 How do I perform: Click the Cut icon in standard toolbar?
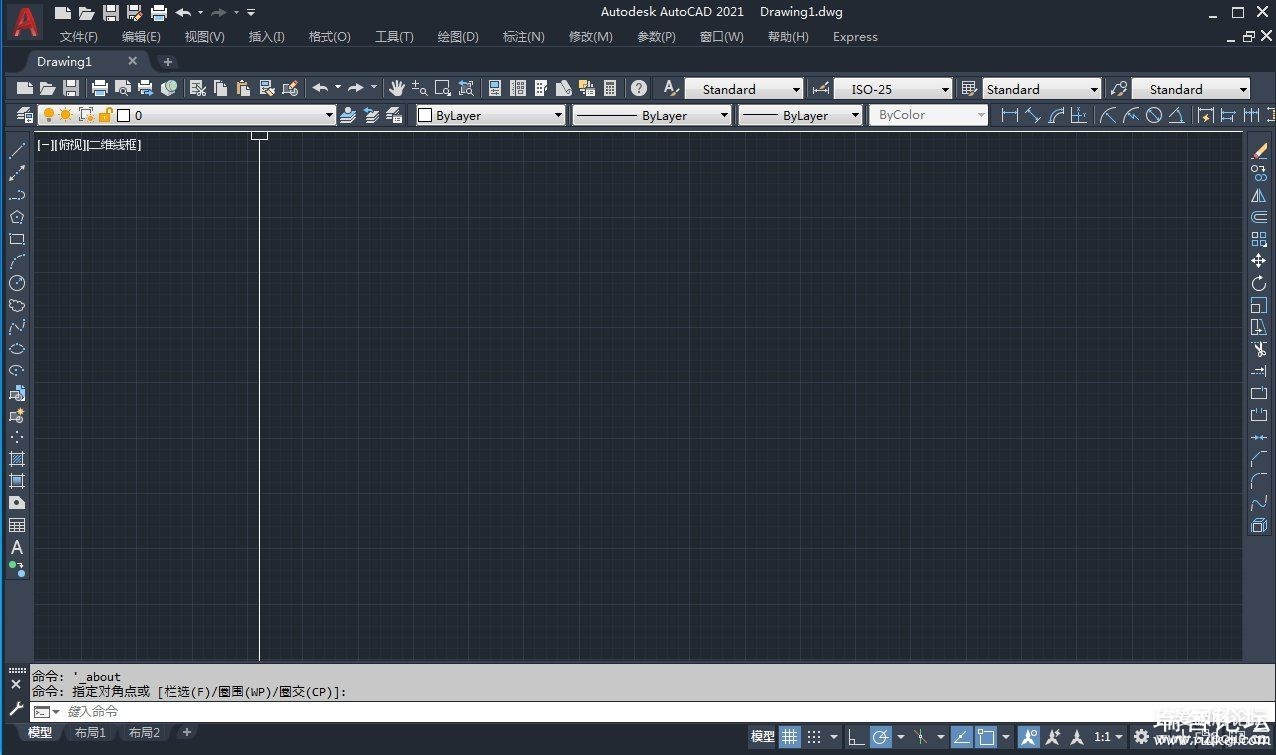point(198,88)
